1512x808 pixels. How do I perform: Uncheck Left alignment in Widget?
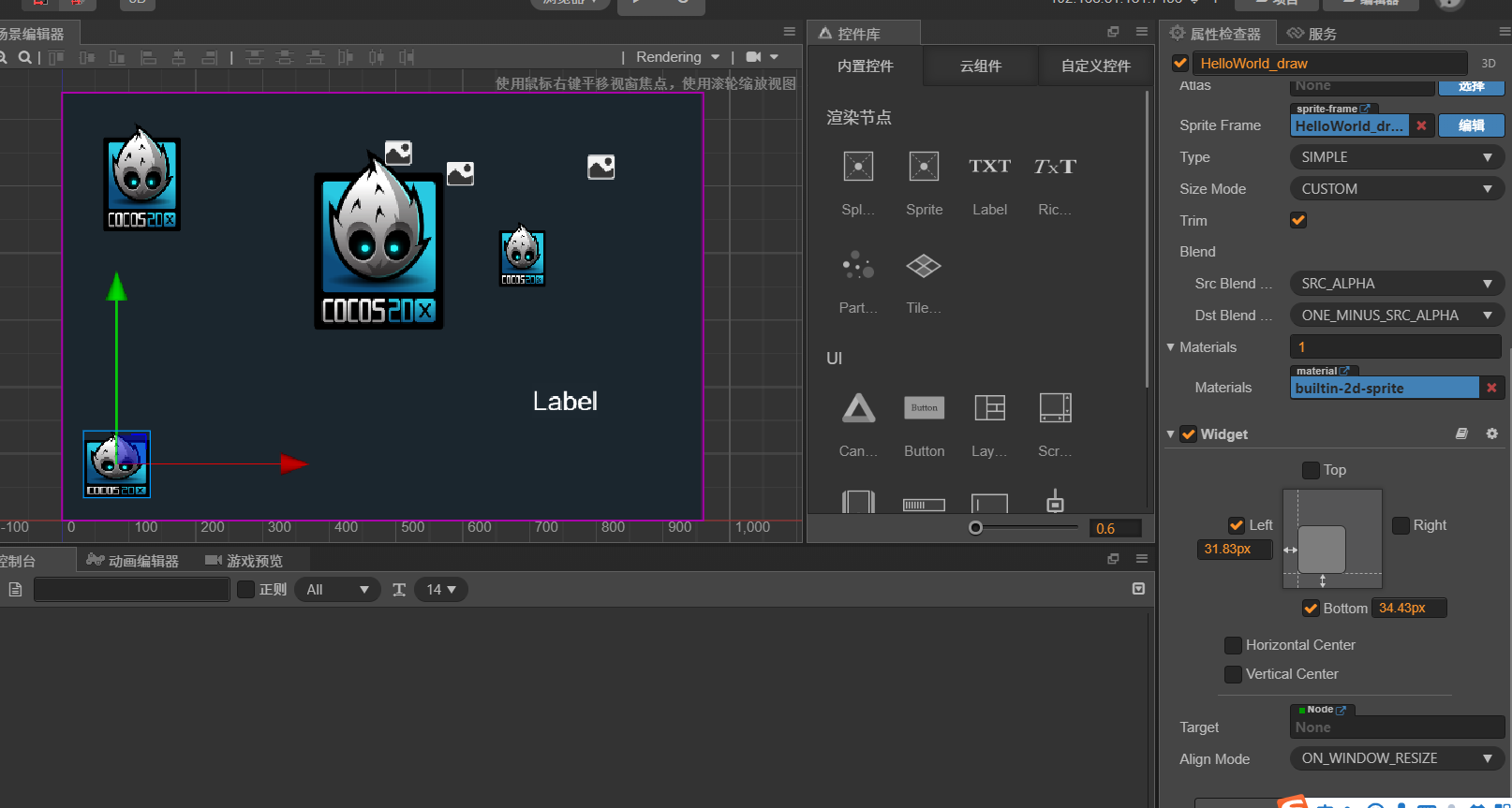[1237, 525]
